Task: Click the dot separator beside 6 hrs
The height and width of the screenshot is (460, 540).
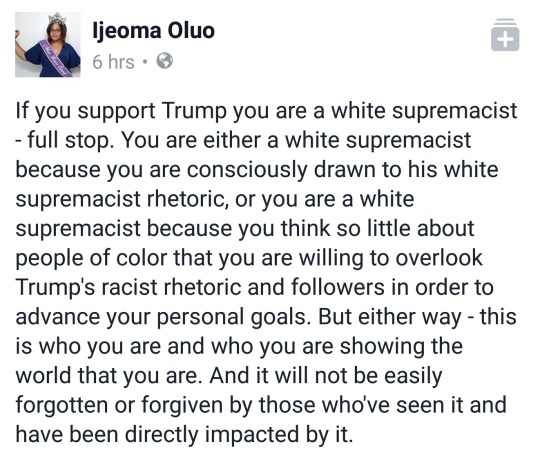Action: 145,62
